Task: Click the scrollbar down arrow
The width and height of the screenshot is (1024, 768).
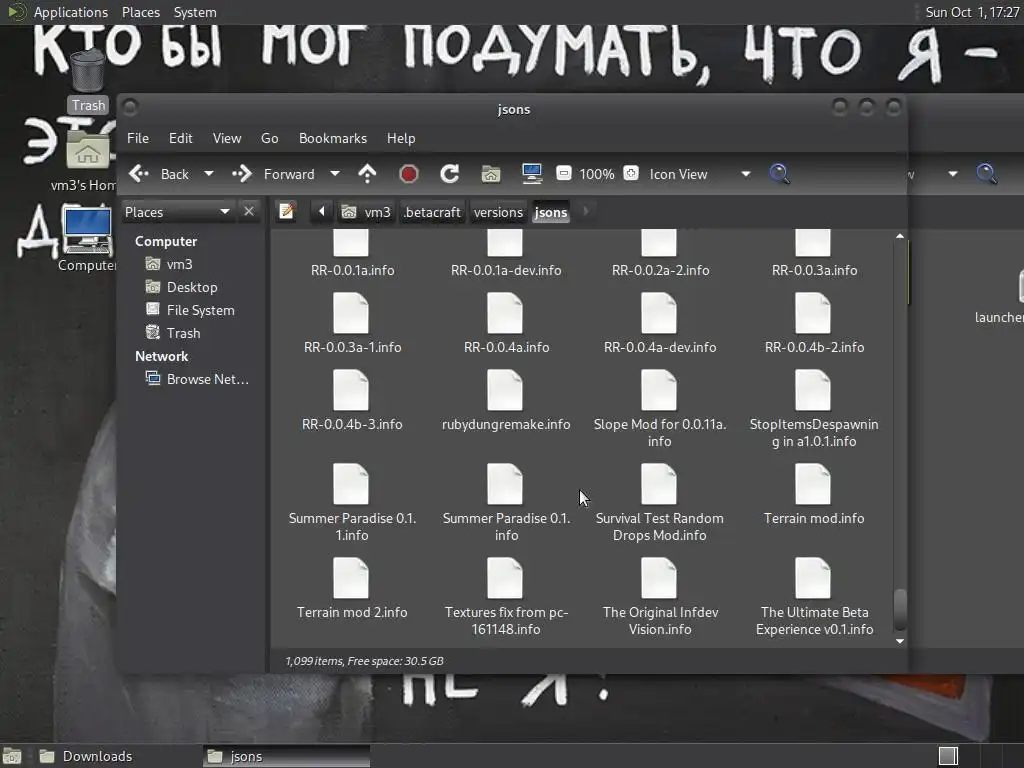Action: [900, 641]
